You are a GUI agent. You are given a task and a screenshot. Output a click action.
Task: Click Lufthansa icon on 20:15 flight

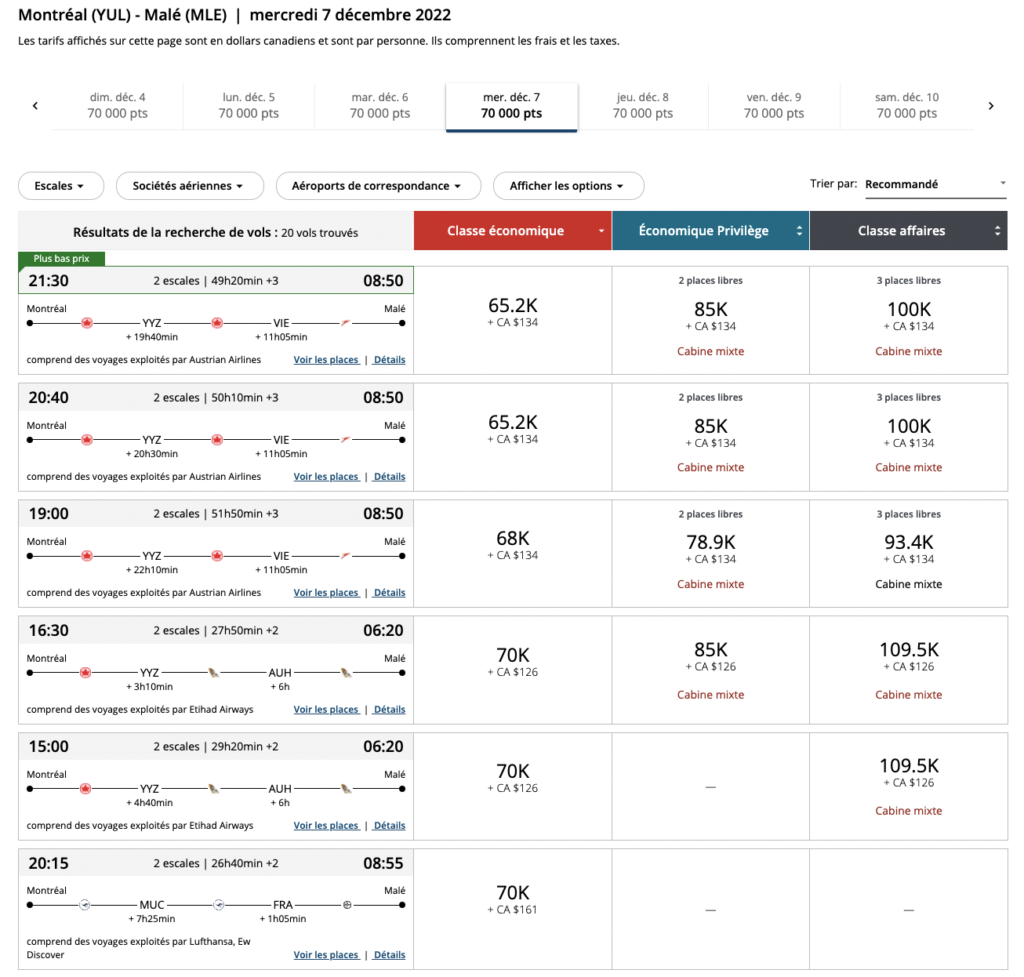point(85,905)
